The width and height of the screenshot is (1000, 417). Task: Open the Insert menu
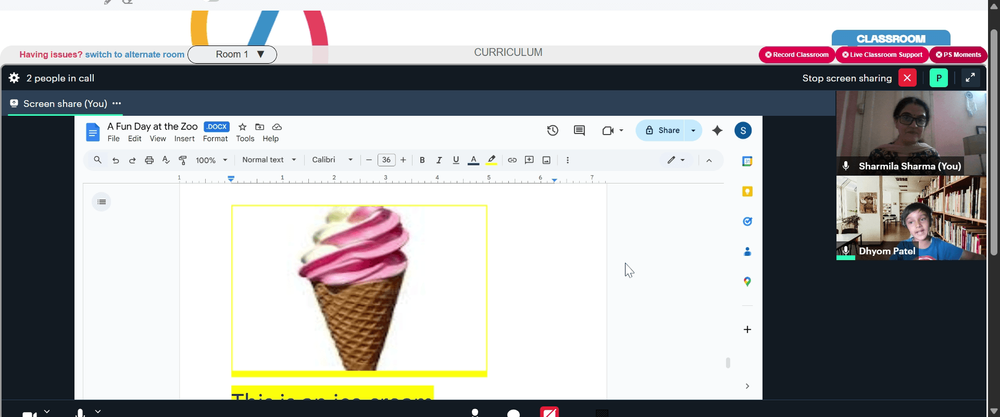184,138
